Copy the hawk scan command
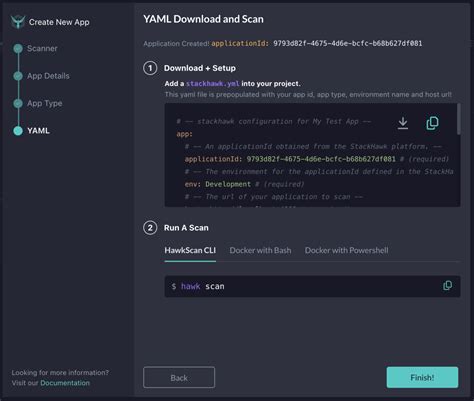 coord(447,286)
